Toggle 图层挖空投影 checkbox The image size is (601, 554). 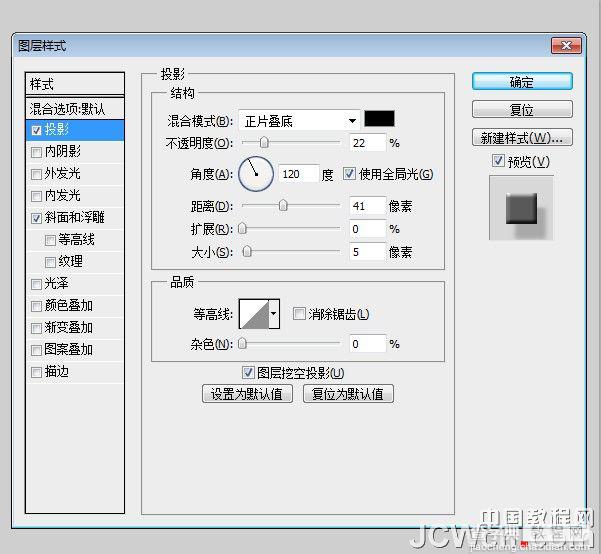pos(248,372)
